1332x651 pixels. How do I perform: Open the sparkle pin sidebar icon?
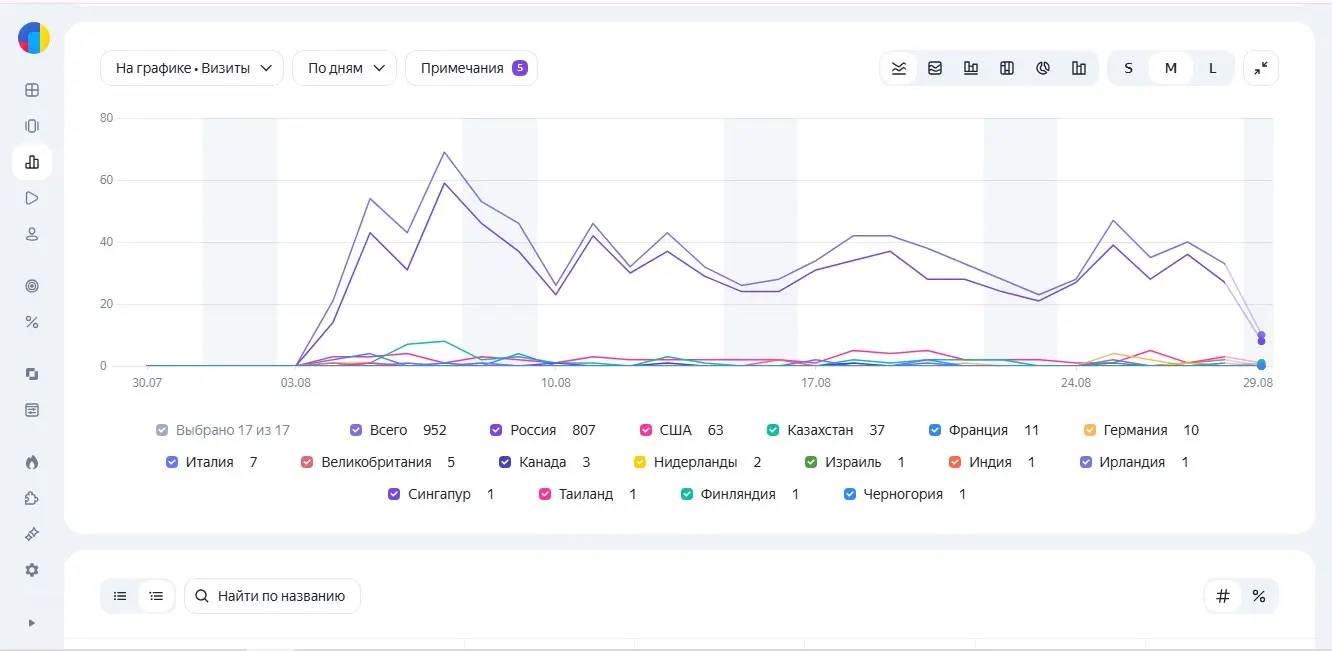click(32, 534)
